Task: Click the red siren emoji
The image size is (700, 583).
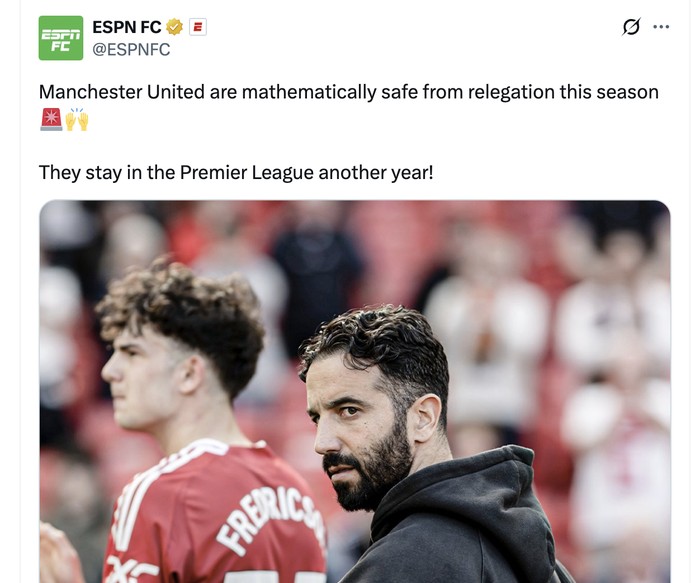Action: (x=51, y=121)
